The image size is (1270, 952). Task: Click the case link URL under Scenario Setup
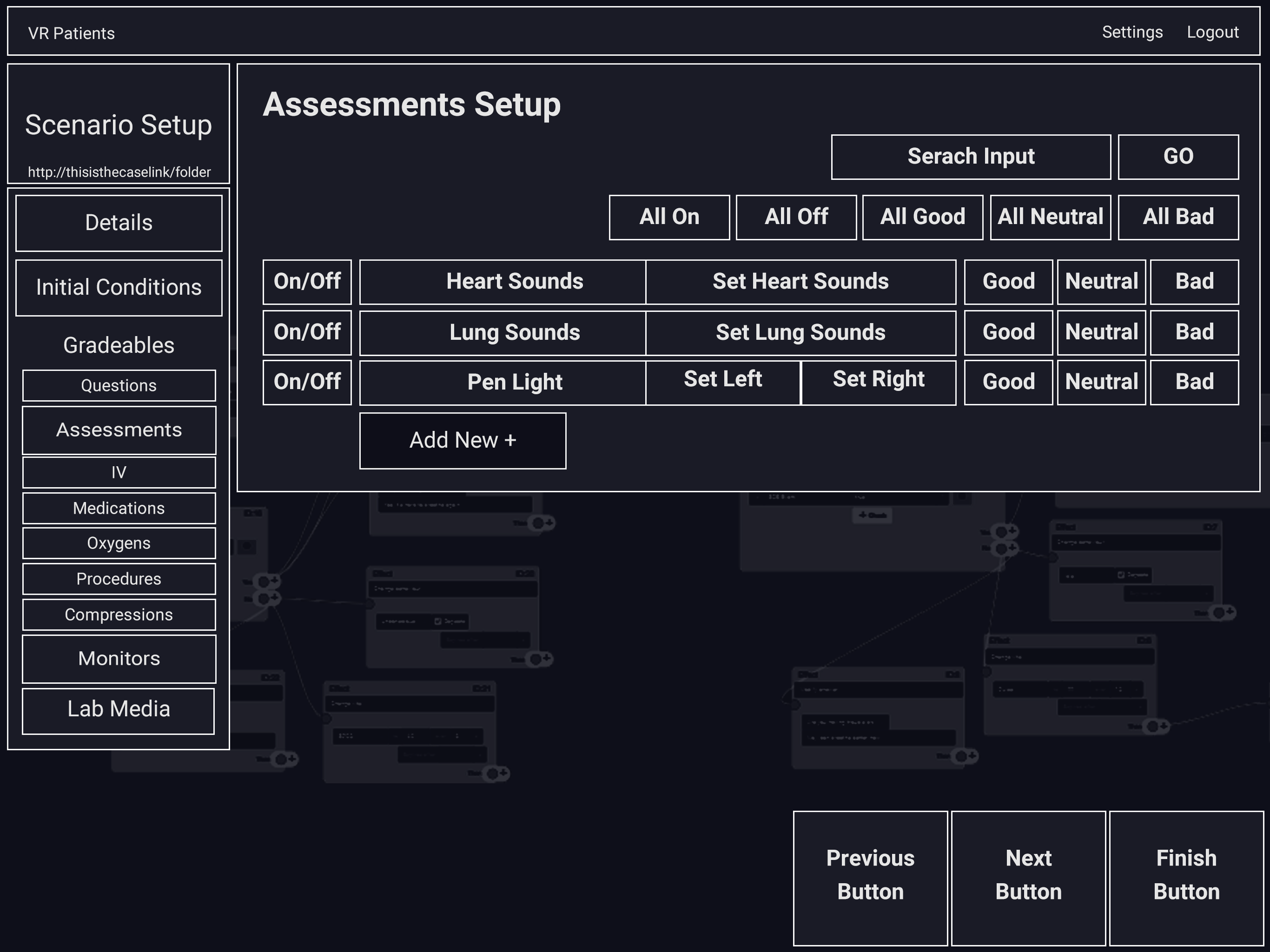click(x=119, y=172)
